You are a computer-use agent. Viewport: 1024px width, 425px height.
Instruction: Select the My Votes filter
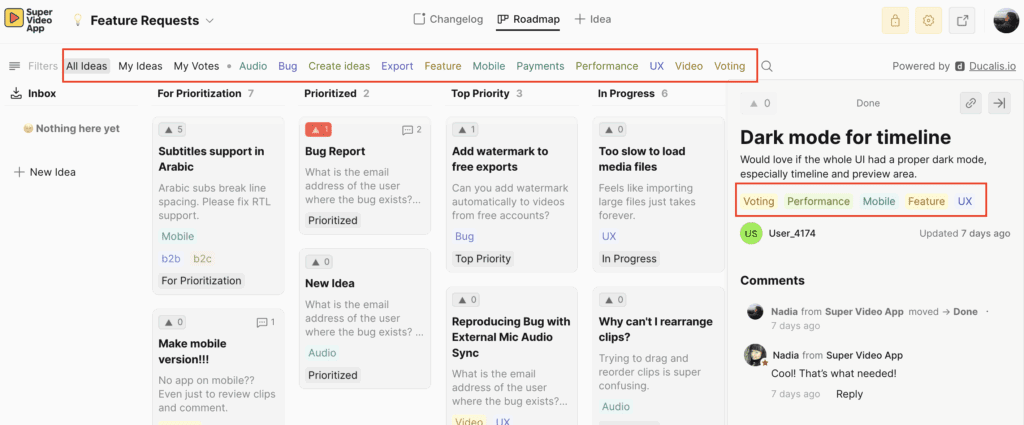(196, 66)
